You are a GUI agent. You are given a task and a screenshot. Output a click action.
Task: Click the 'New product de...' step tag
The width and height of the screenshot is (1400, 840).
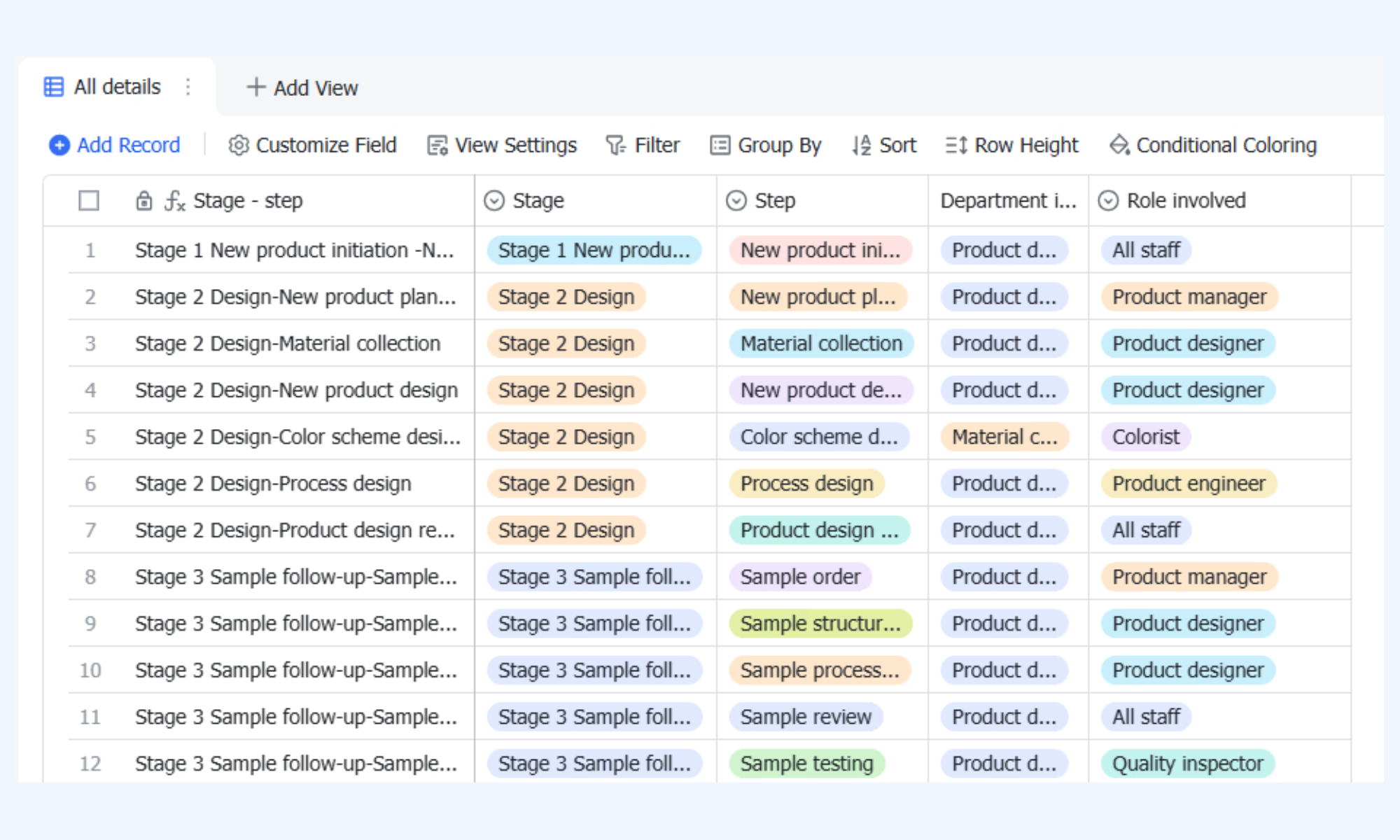[x=821, y=390]
